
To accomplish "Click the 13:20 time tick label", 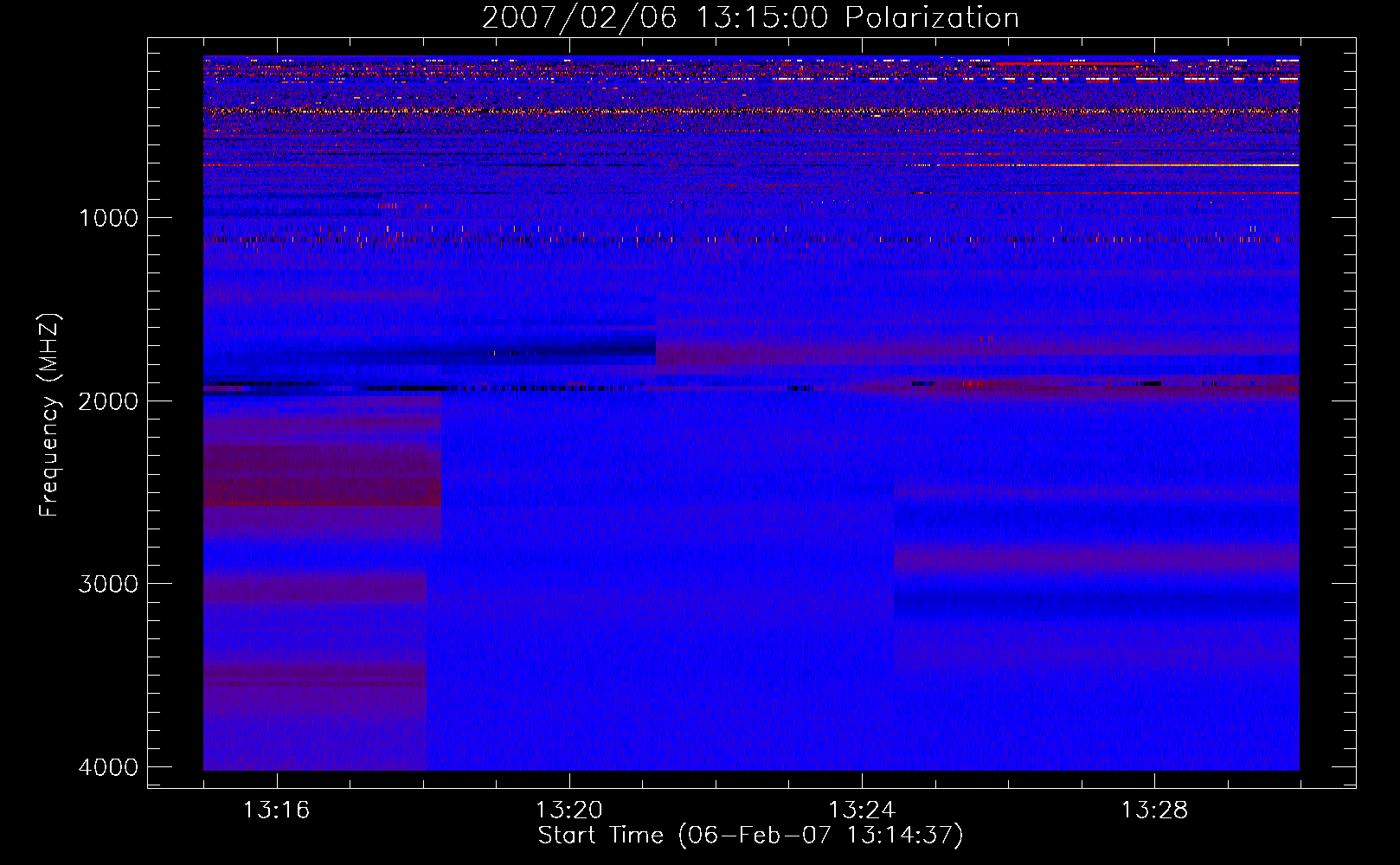I will point(568,811).
